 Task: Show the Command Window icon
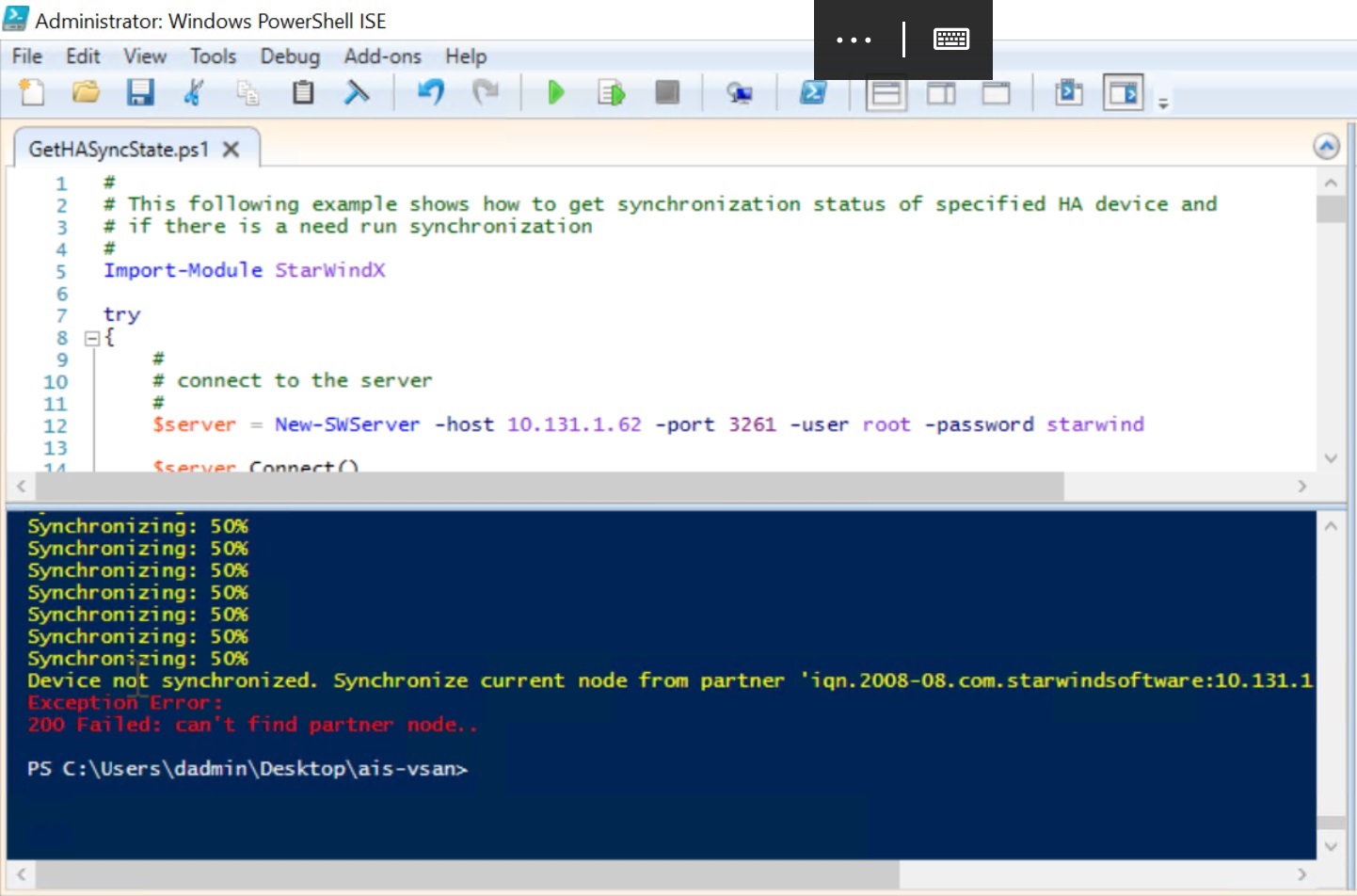[x=1068, y=92]
